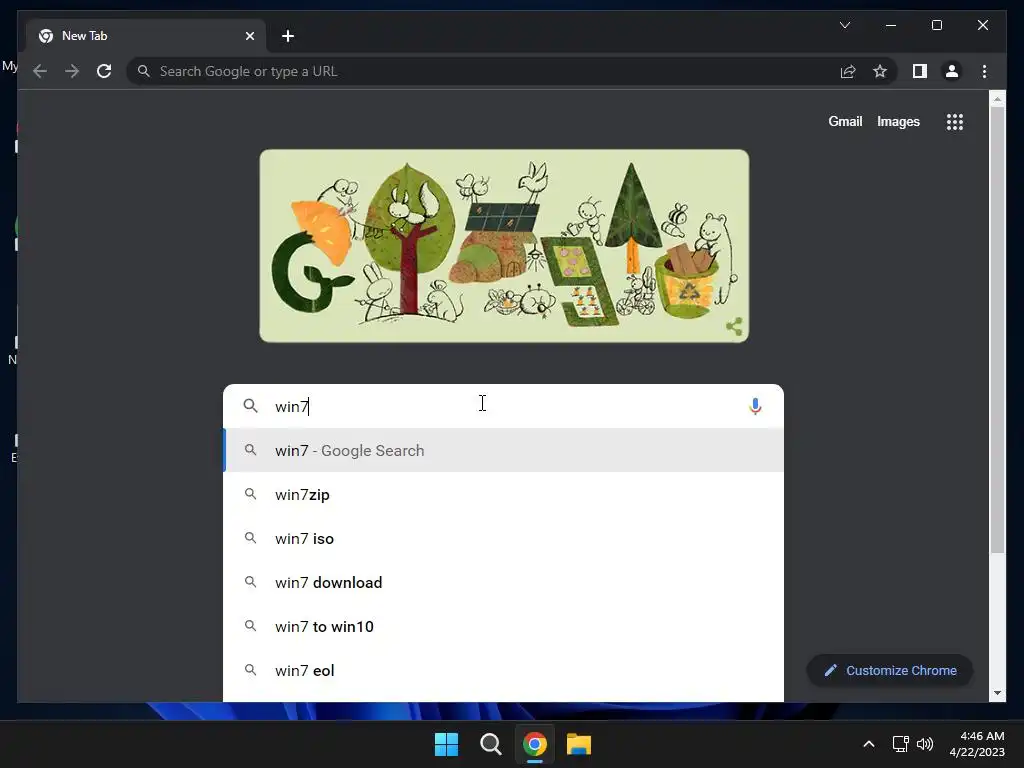Click the page scrollbar down arrow
The height and width of the screenshot is (768, 1024).
(x=997, y=693)
